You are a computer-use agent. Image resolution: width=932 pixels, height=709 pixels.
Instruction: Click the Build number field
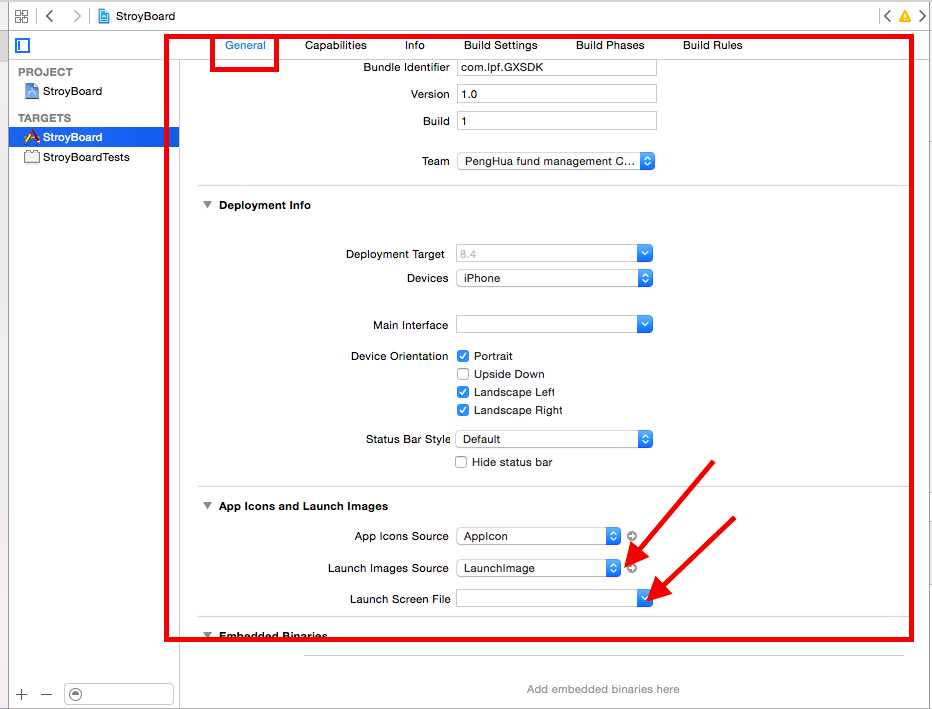pyautogui.click(x=556, y=121)
